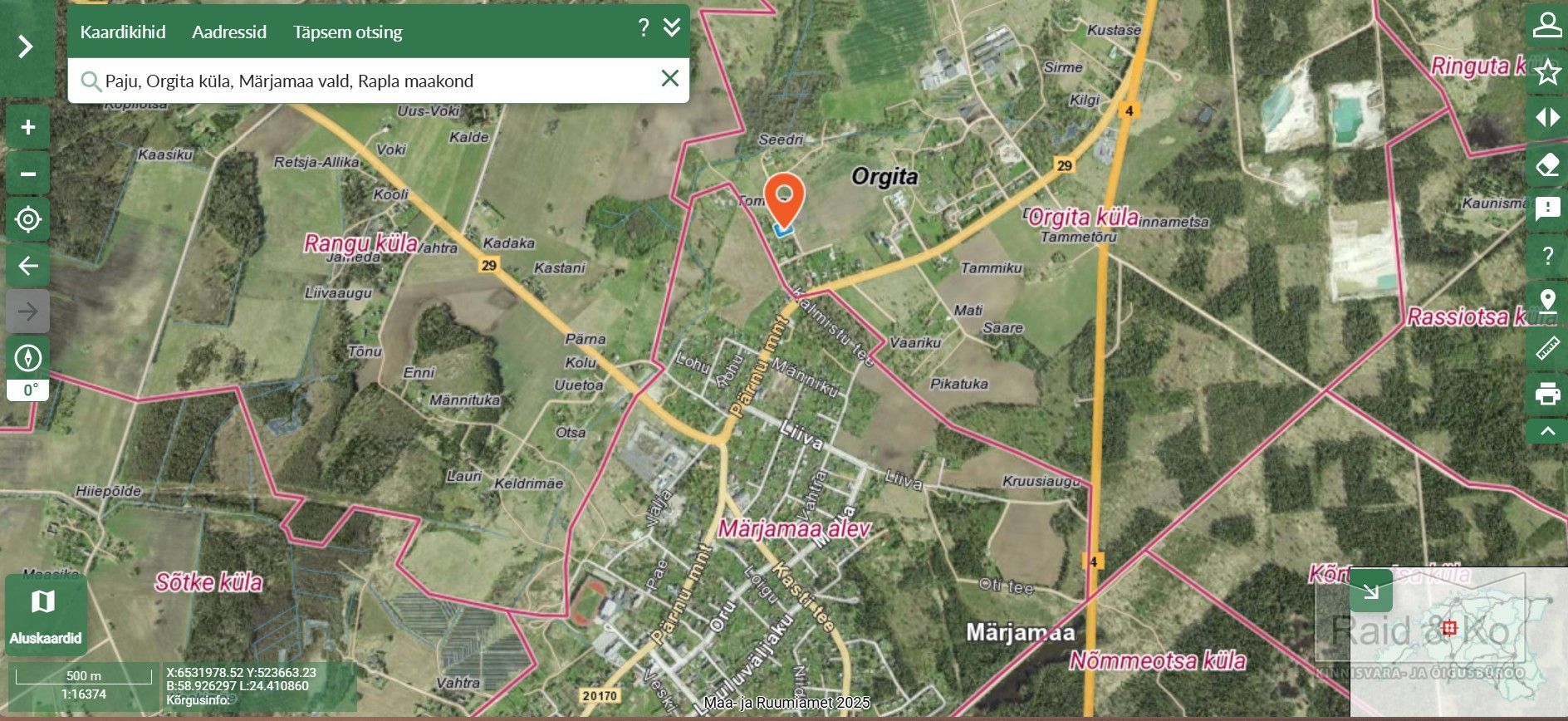Switch to Täpsem otsing tab
This screenshot has height=721, width=1568.
(347, 32)
